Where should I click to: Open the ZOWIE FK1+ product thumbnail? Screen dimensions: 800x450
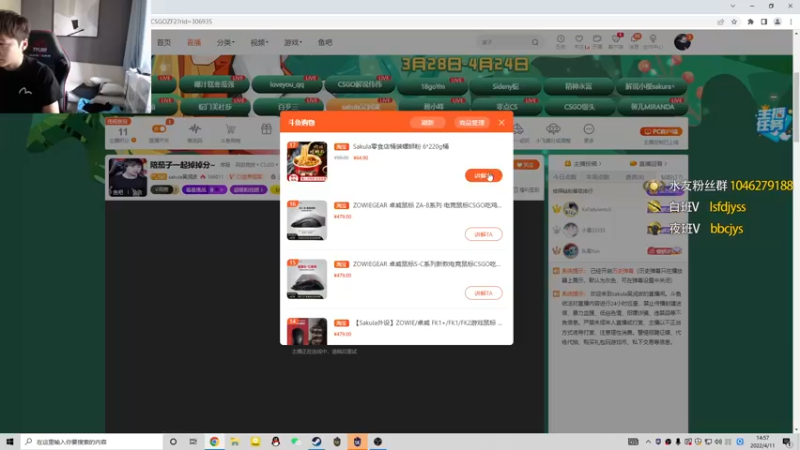[307, 331]
